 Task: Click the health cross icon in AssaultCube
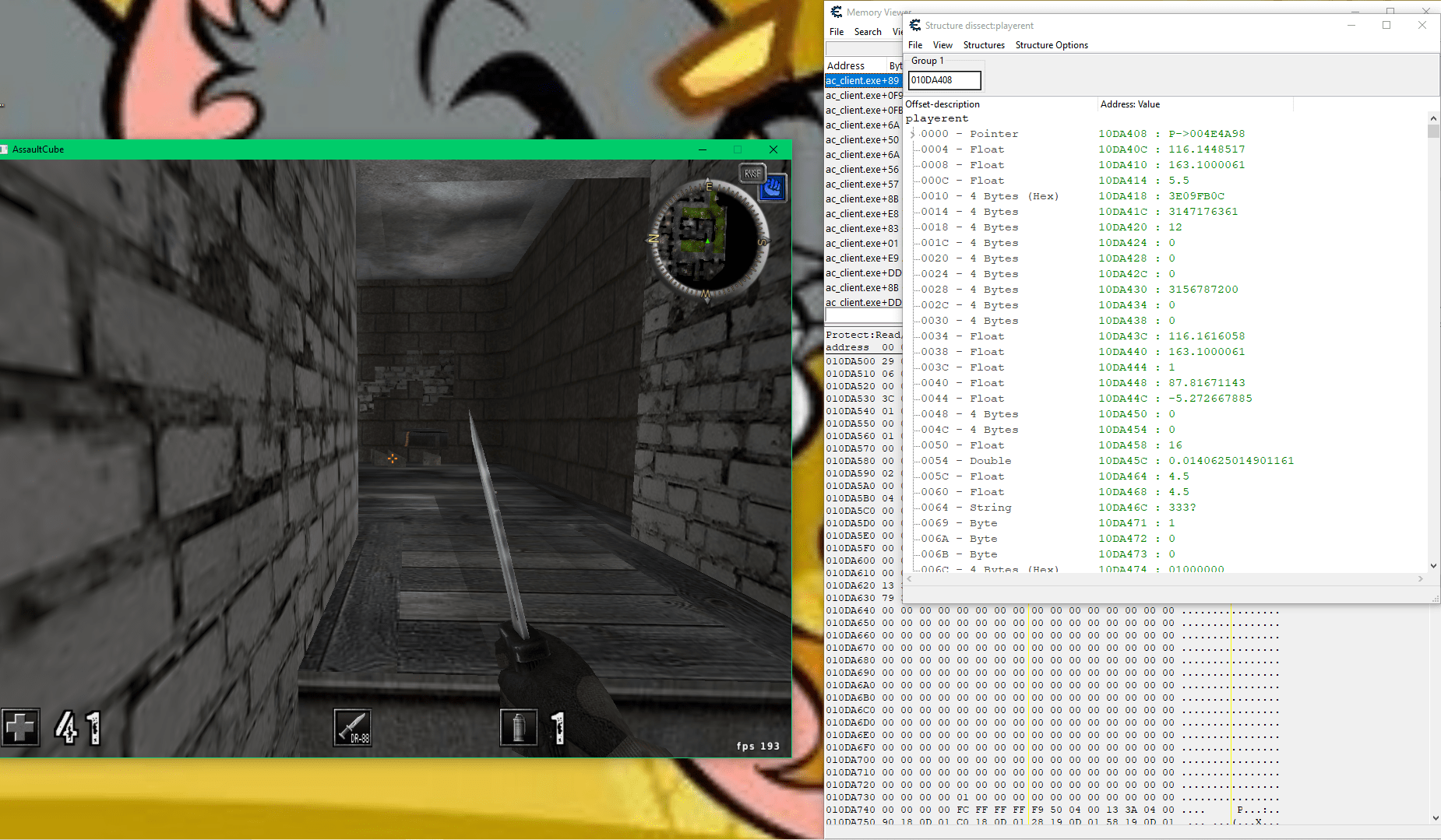click(x=20, y=728)
